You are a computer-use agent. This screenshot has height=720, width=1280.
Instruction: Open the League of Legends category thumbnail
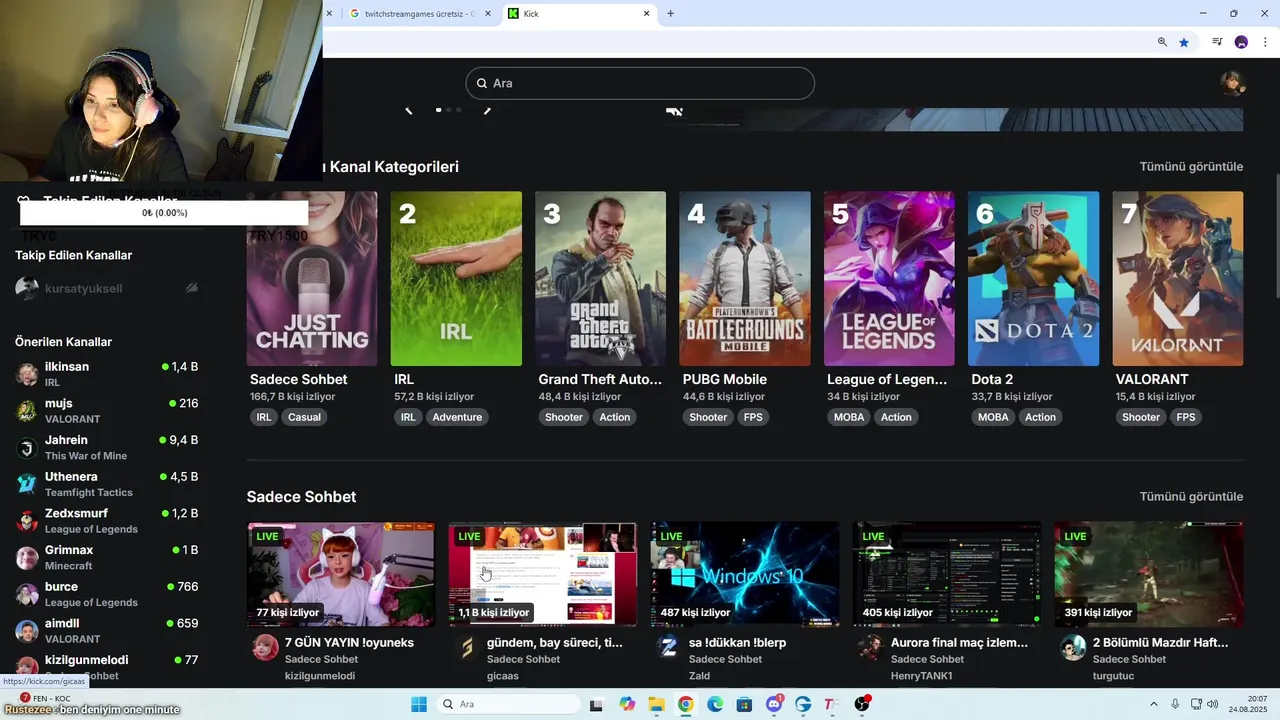click(x=889, y=279)
